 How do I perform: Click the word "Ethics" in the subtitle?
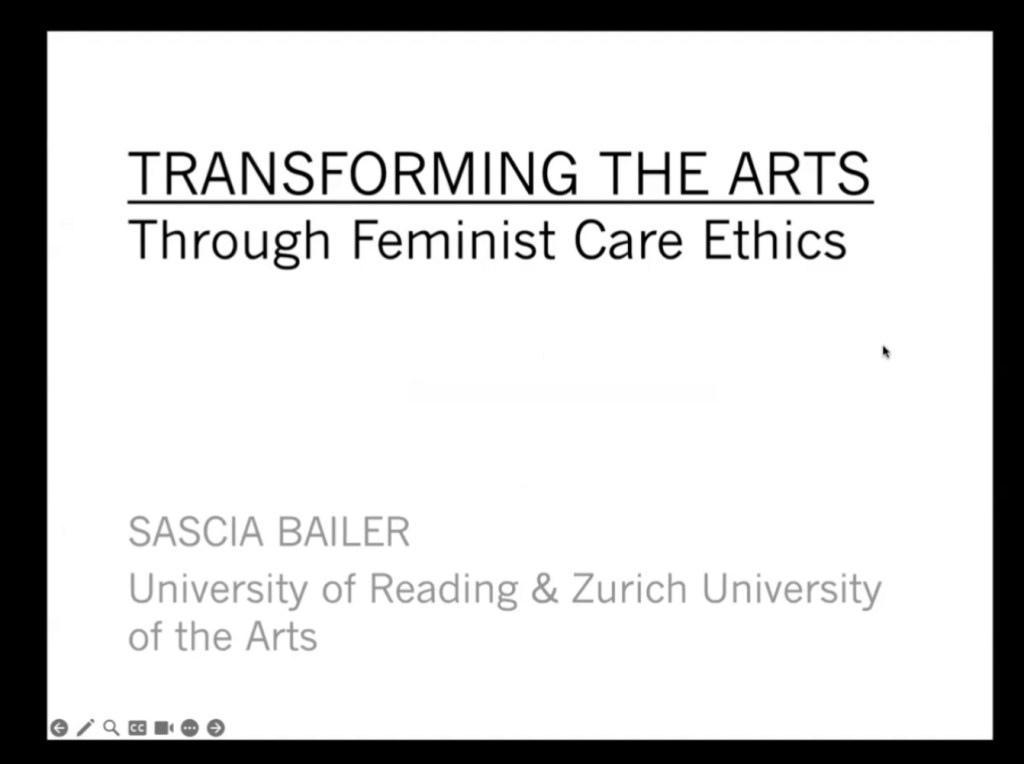pos(774,240)
